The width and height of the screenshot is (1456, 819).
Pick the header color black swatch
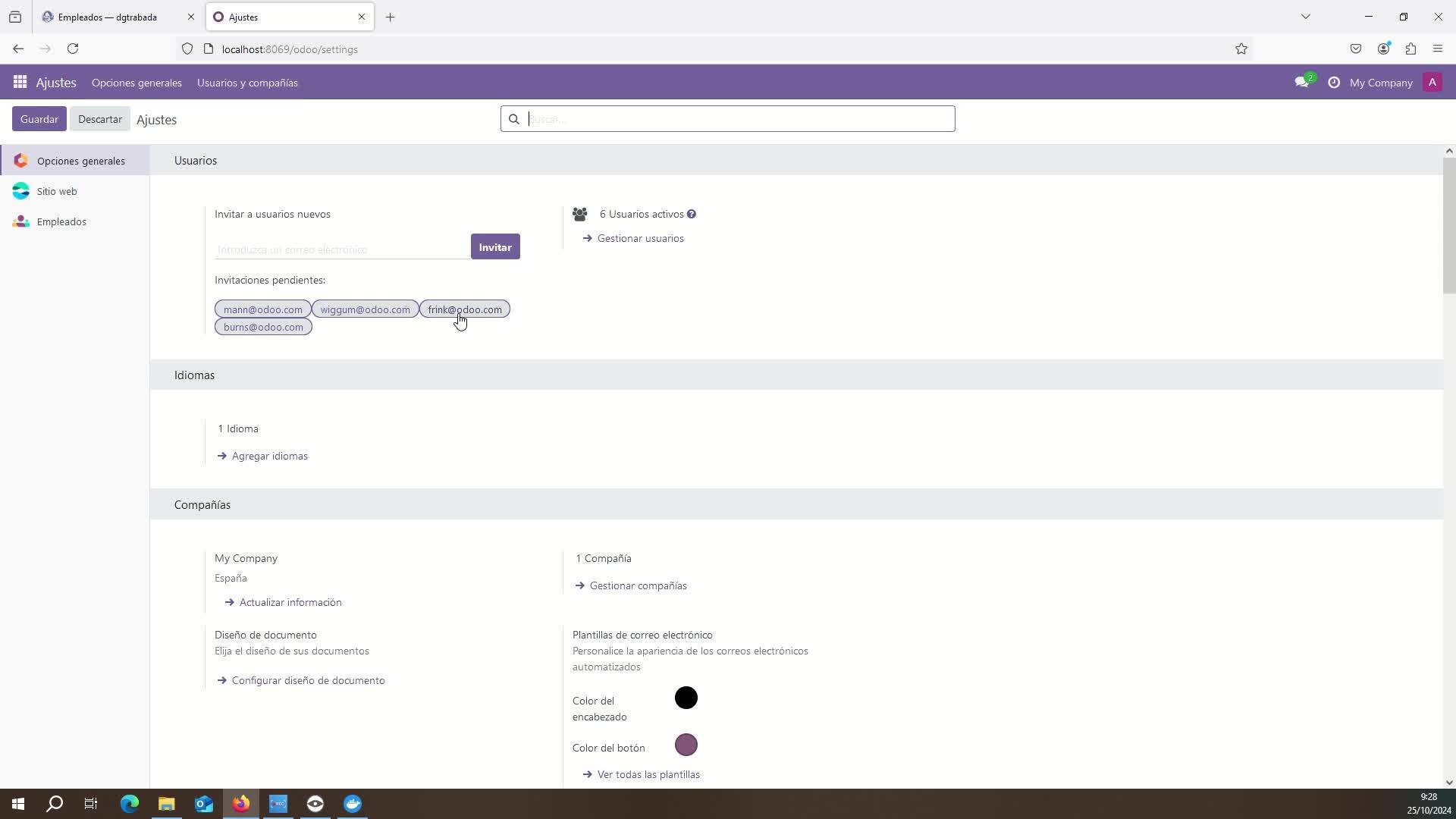686,698
